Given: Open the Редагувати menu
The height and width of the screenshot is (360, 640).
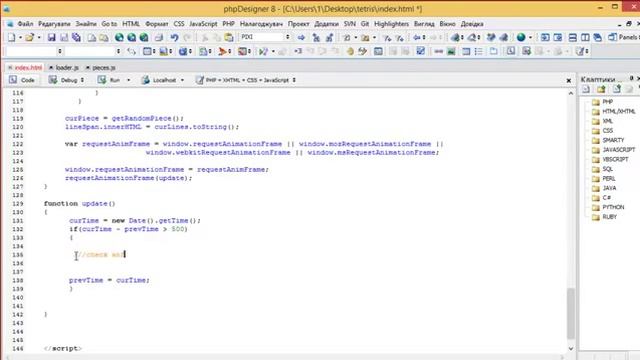Looking at the screenshot, I should [54, 24].
